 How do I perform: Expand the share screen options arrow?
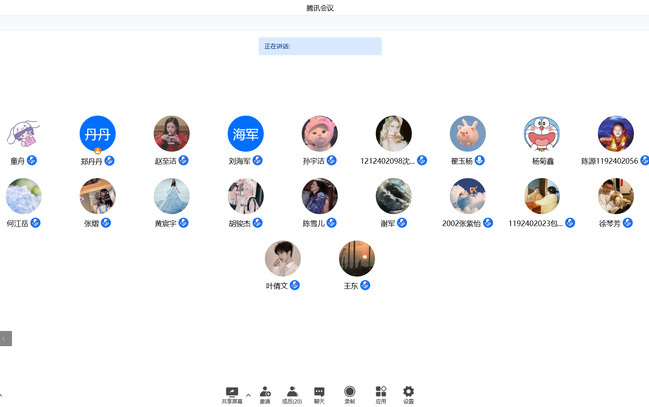[x=248, y=394]
